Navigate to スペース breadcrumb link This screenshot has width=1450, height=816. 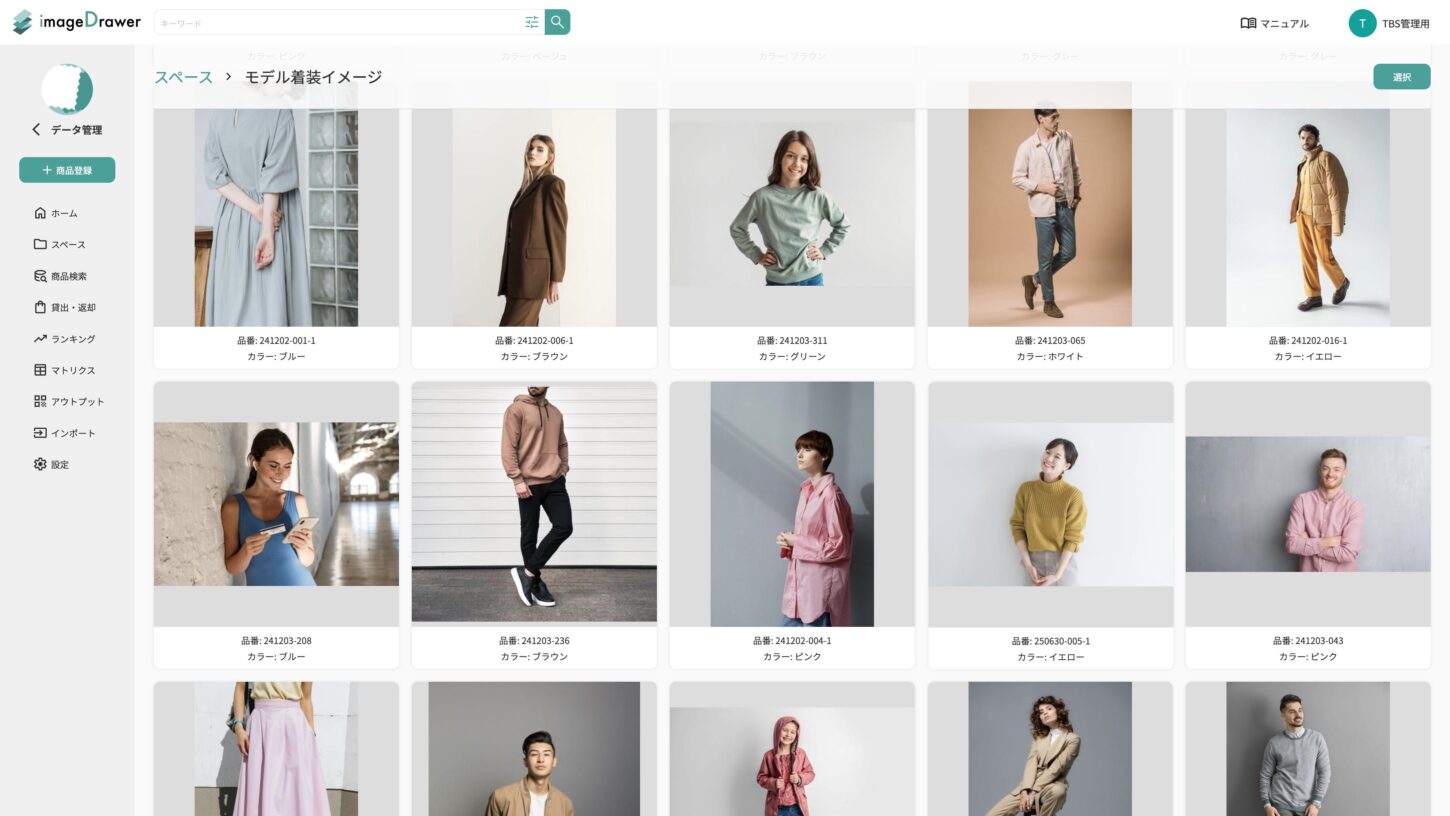click(x=183, y=77)
